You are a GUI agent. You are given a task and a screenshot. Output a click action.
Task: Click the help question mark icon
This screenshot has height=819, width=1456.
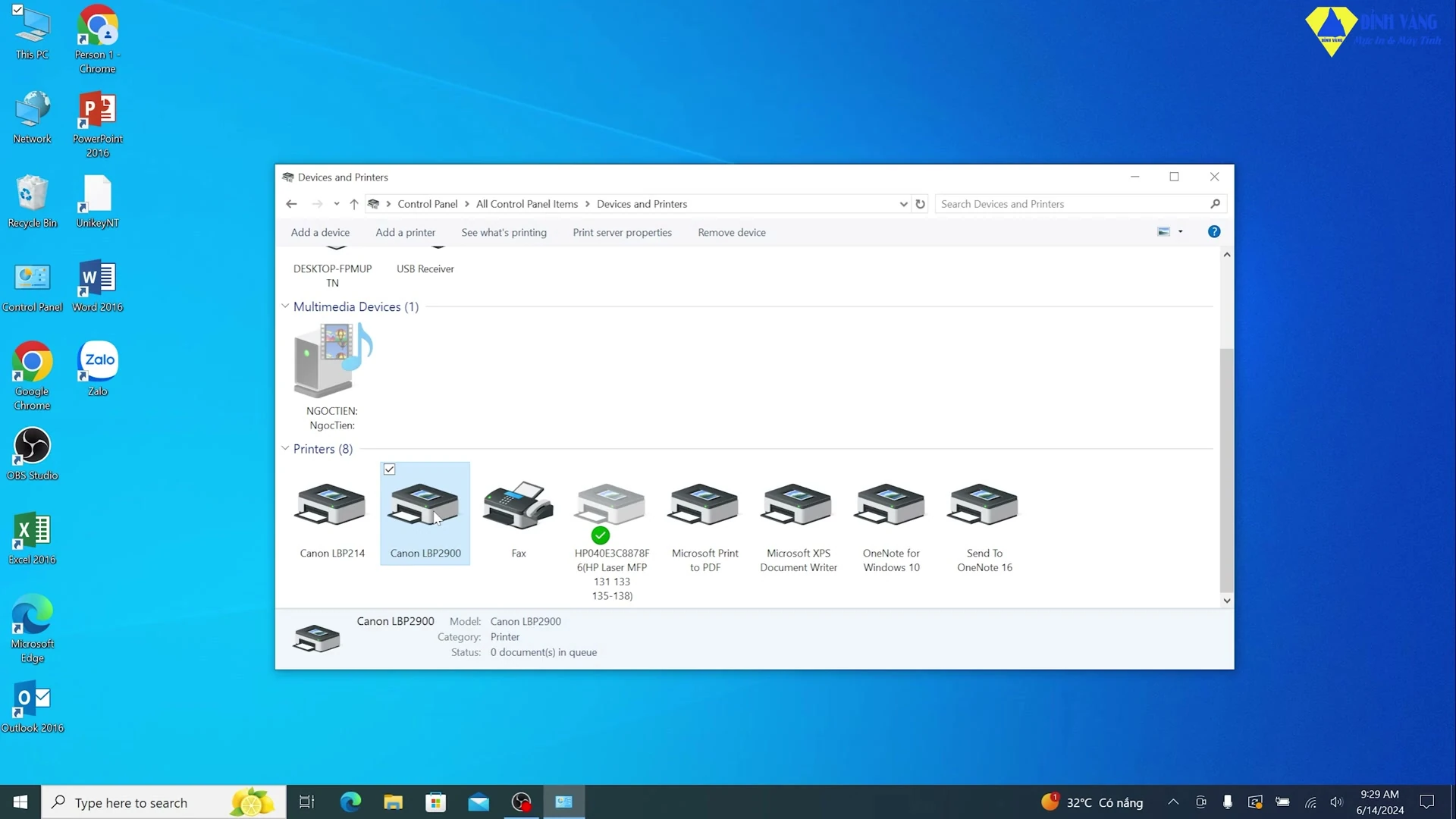[1213, 232]
